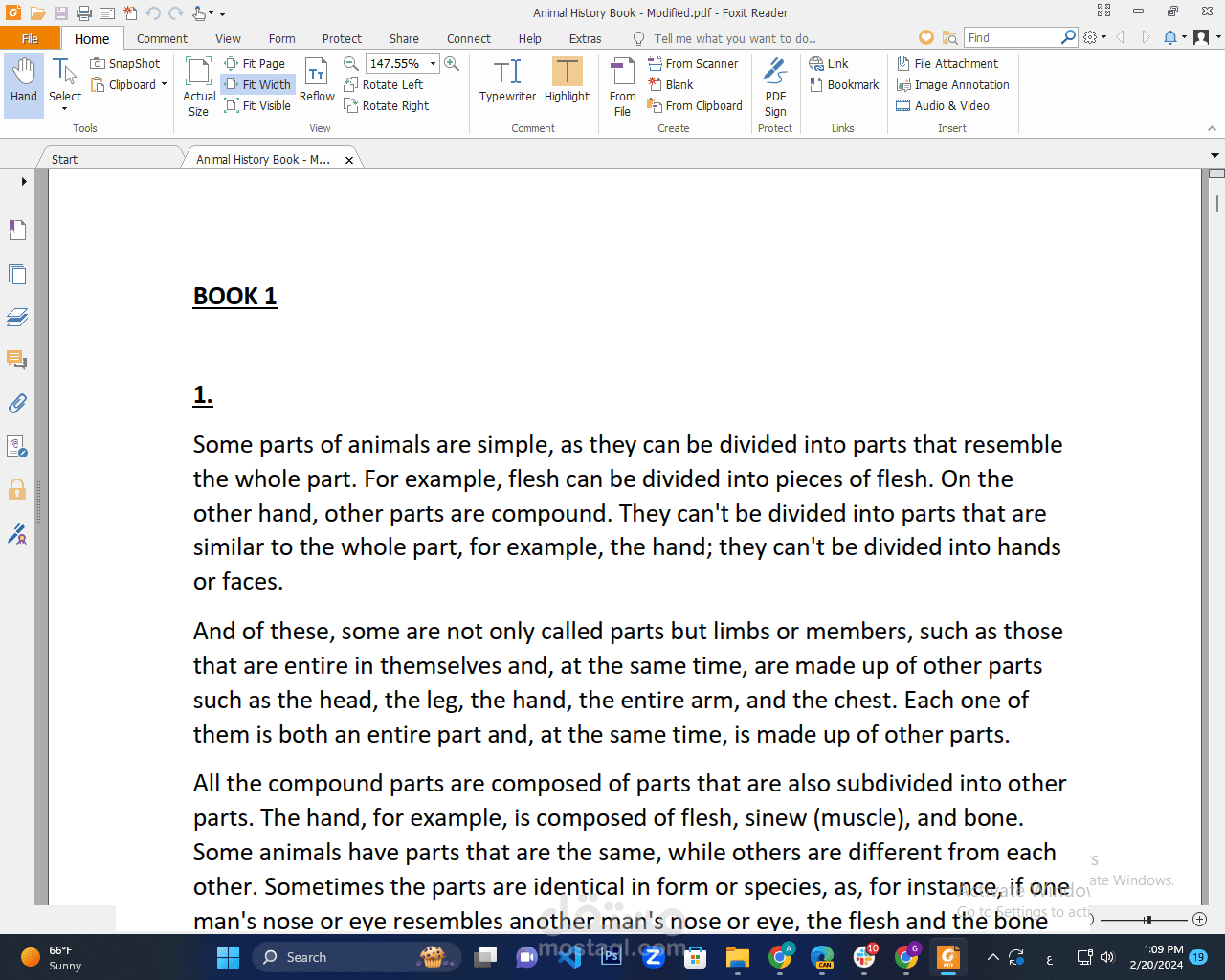Open the attachments side panel
The width and height of the screenshot is (1225, 980).
tap(17, 403)
